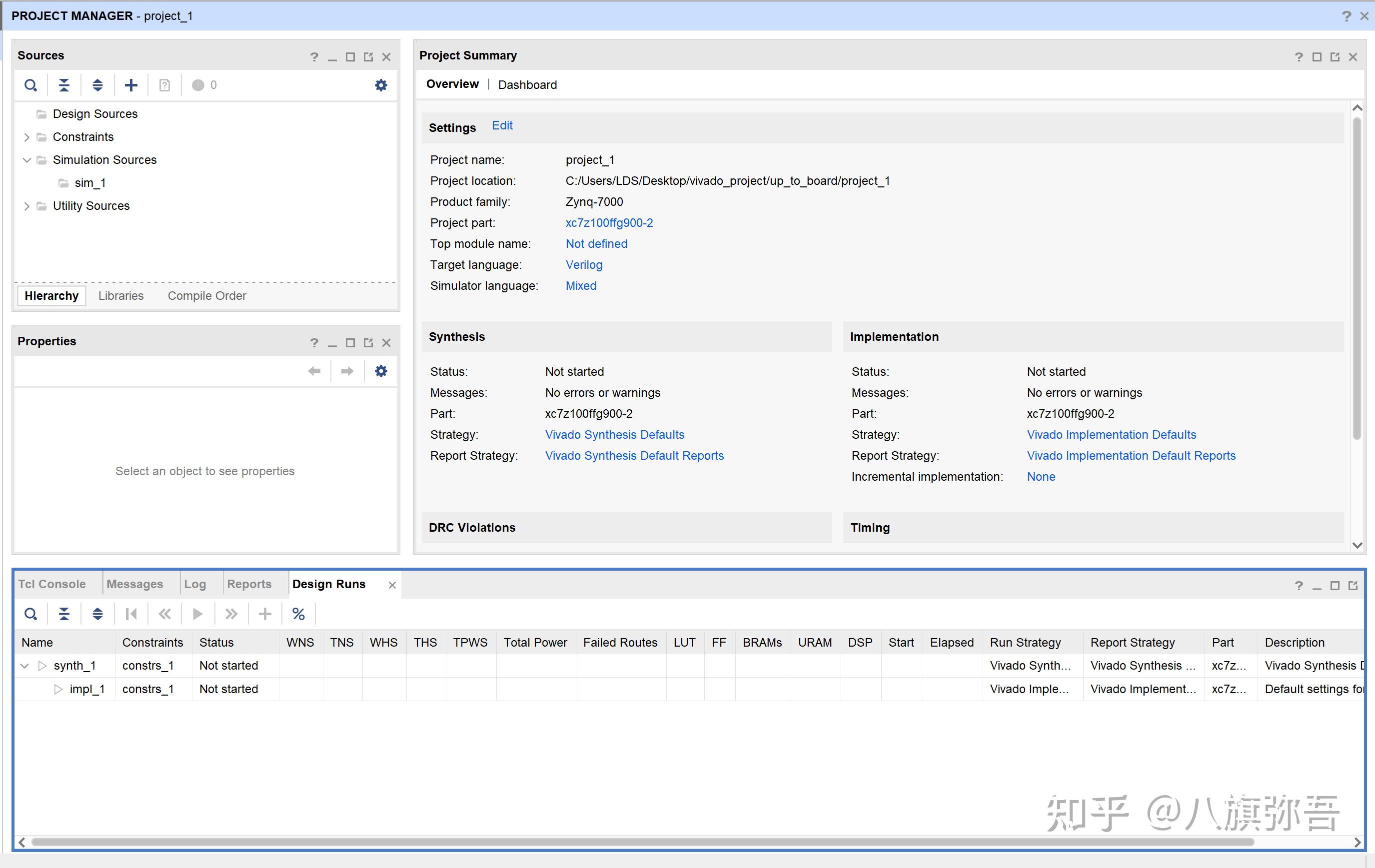Click the Edit settings link
The image size is (1375, 868).
tap(502, 125)
